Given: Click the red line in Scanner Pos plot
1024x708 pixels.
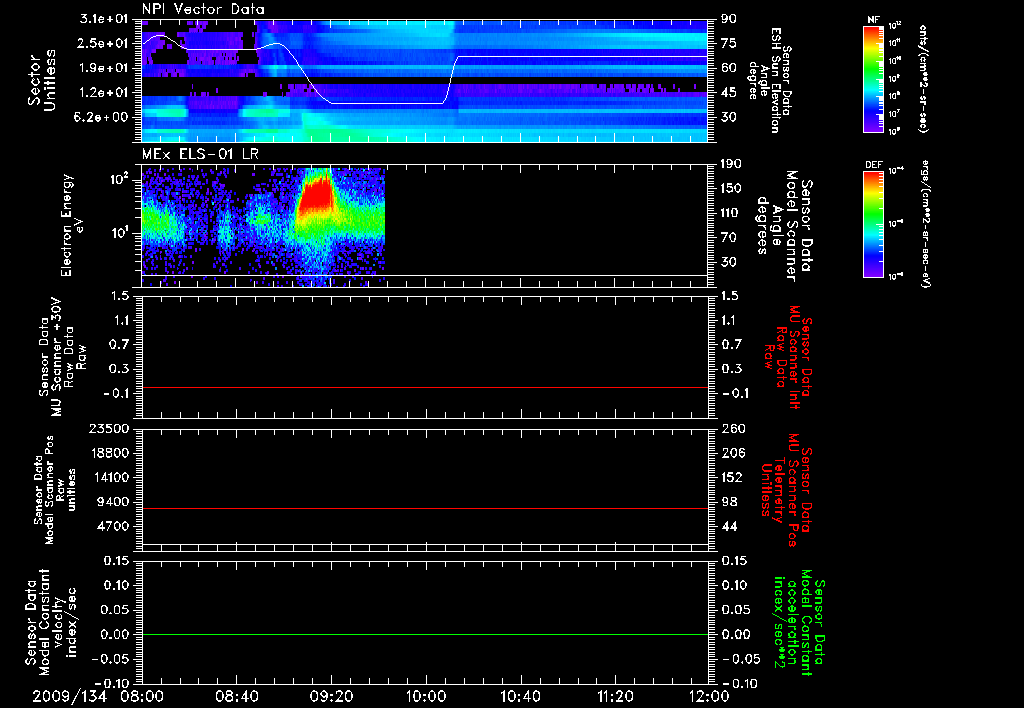Looking at the screenshot, I should click(x=425, y=508).
